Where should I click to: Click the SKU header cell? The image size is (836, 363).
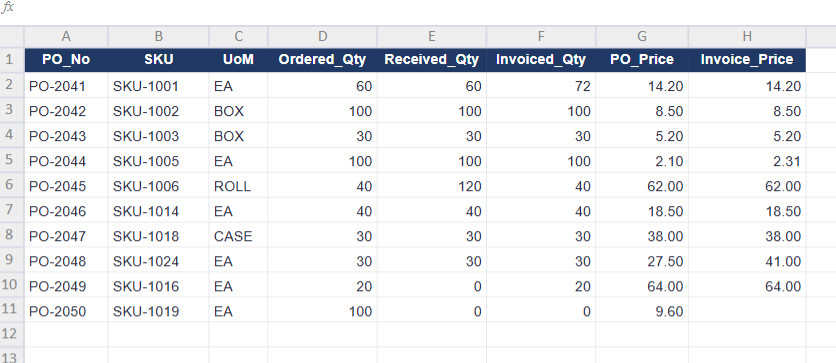point(159,60)
